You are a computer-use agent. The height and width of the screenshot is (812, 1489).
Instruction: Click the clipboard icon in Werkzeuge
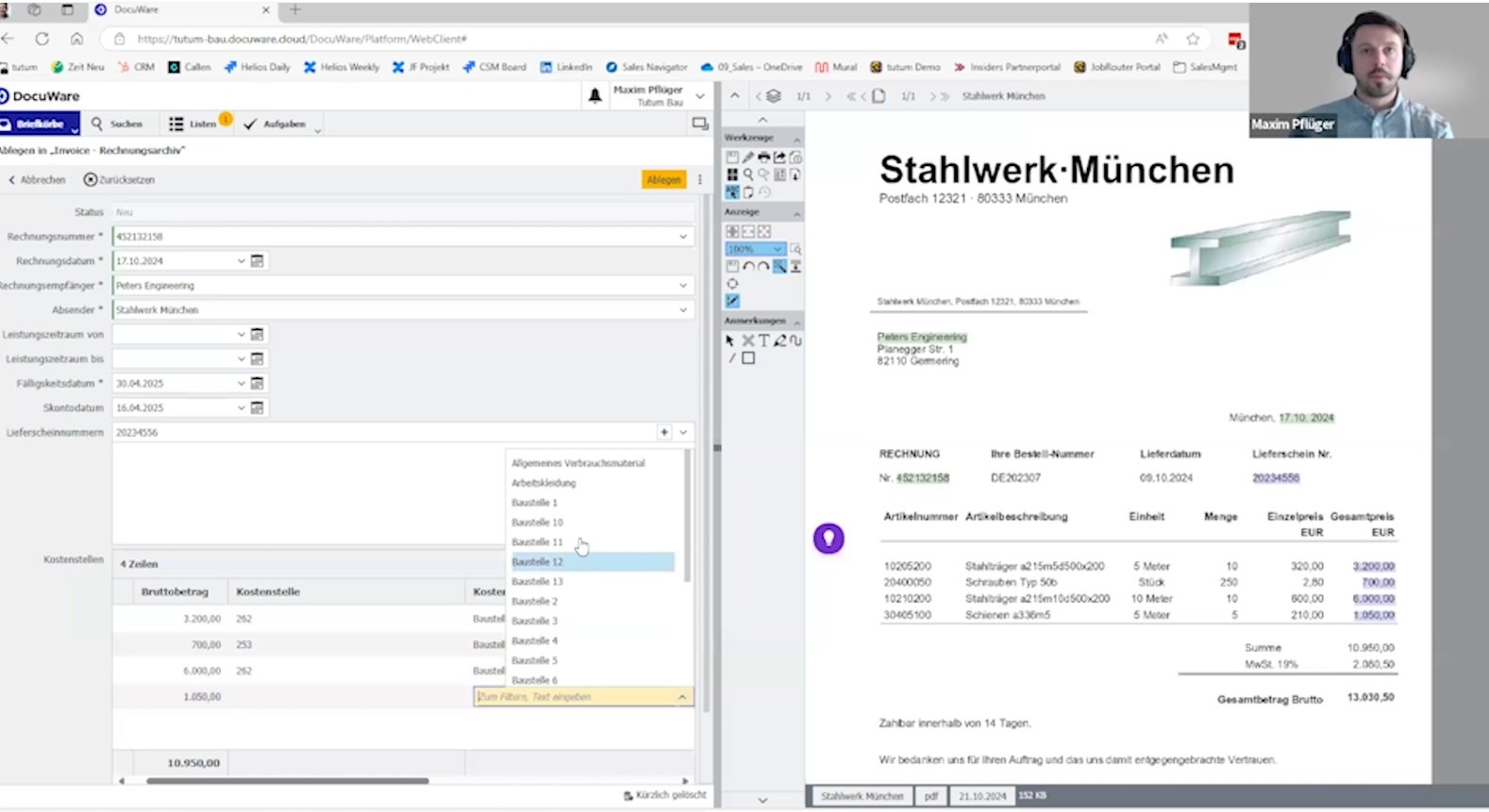748,192
